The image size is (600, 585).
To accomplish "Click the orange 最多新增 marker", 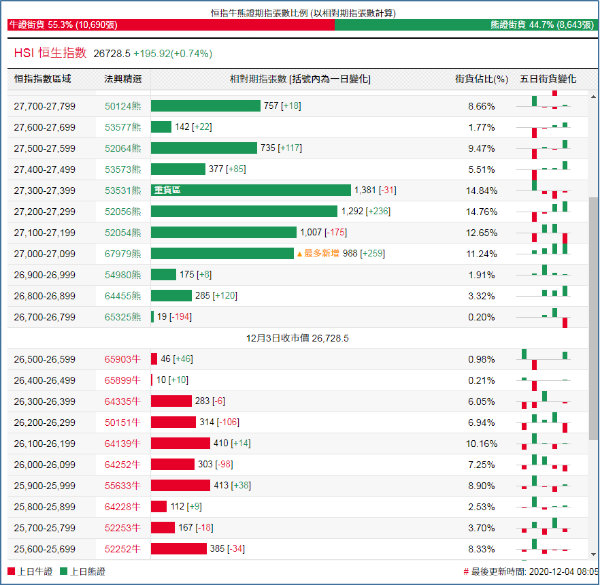I will pos(318,253).
